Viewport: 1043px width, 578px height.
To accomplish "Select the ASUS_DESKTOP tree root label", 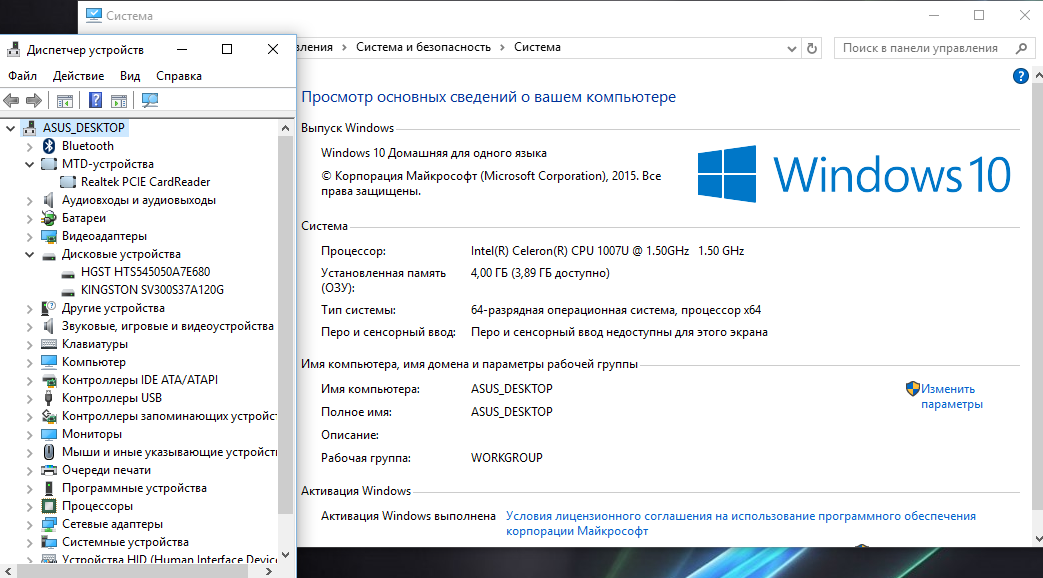I will click(x=84, y=128).
